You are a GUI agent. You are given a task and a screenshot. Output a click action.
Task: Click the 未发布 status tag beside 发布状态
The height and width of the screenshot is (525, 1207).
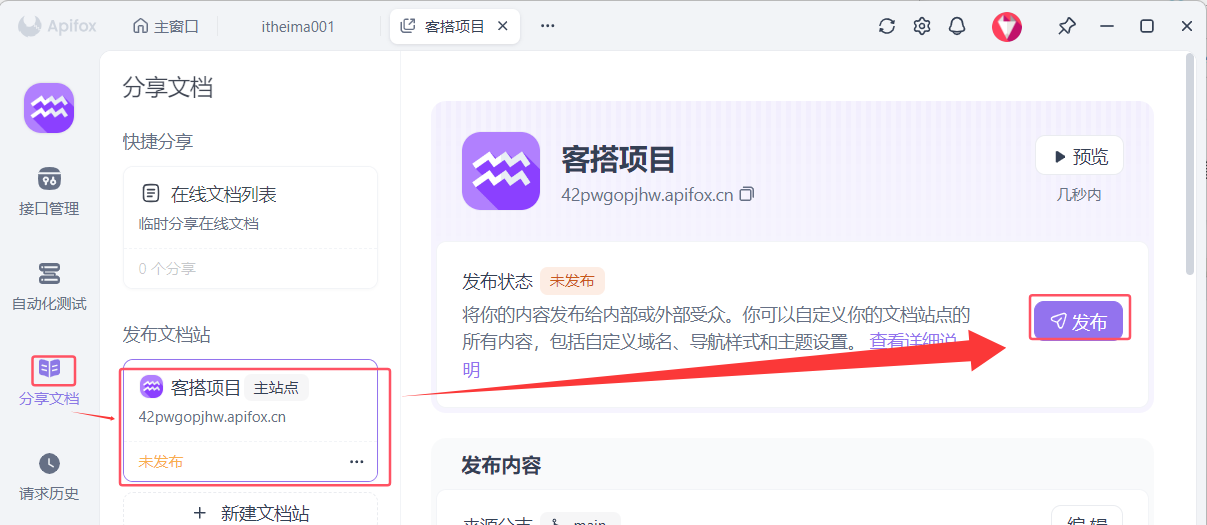pos(572,281)
